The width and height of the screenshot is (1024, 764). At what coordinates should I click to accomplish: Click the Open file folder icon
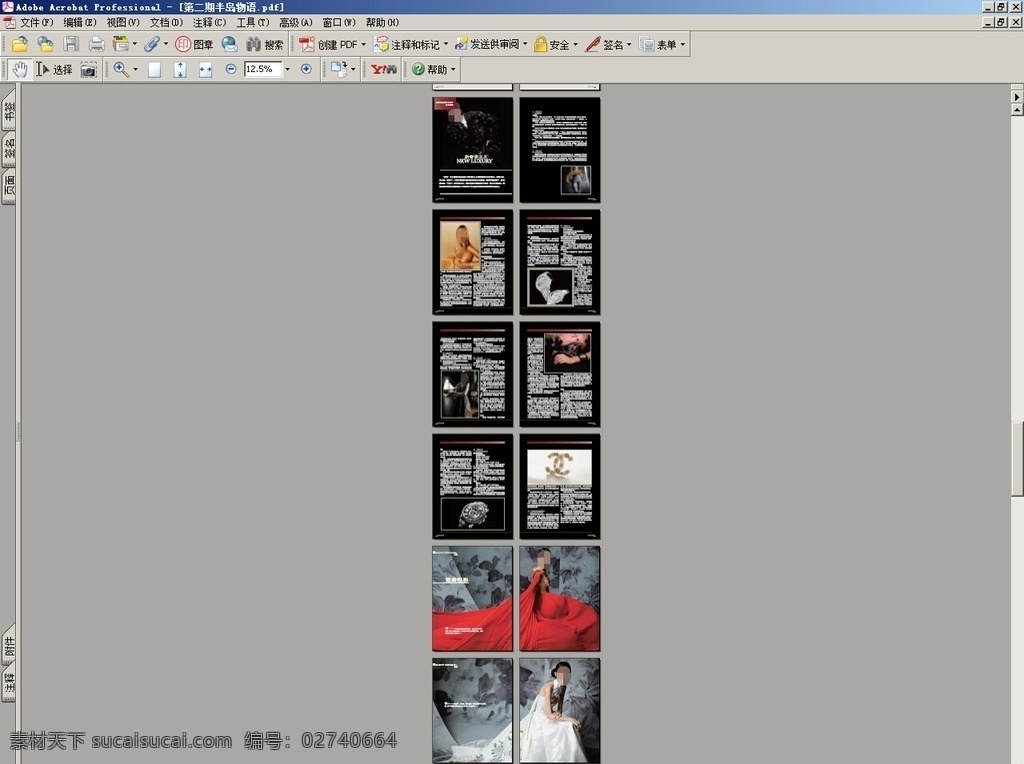pyautogui.click(x=20, y=44)
